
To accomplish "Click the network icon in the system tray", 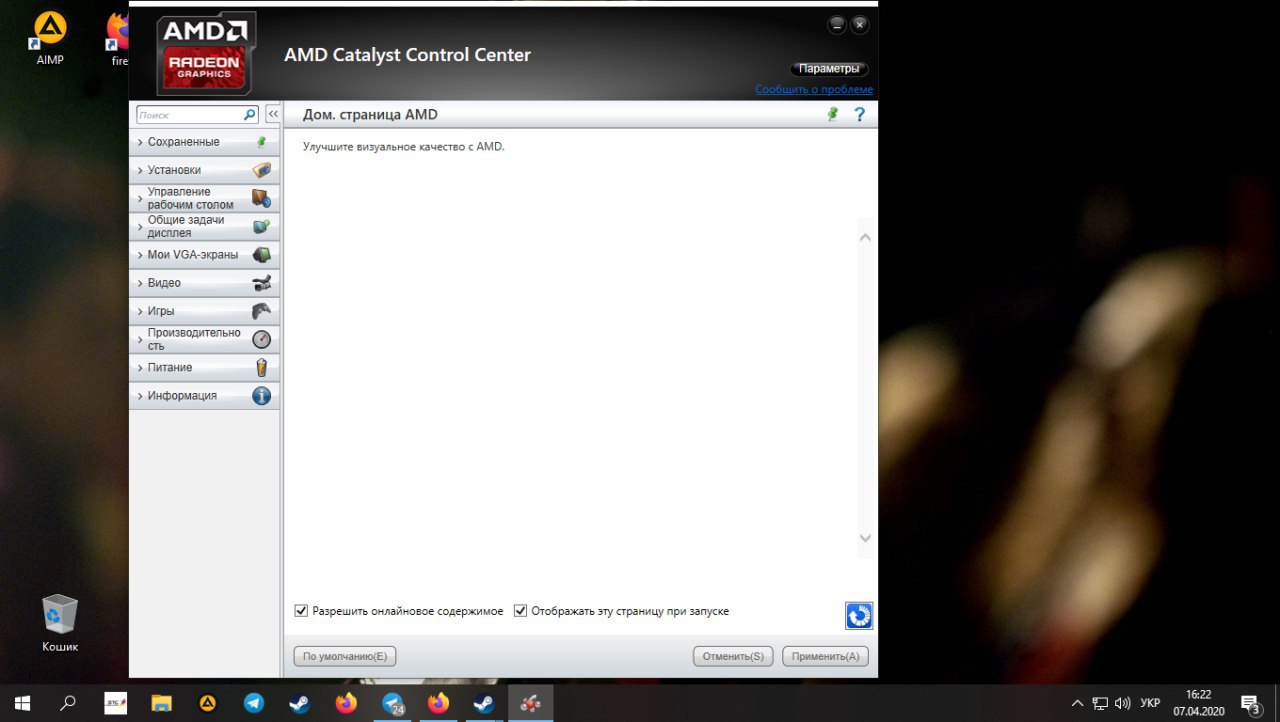I will (1100, 703).
